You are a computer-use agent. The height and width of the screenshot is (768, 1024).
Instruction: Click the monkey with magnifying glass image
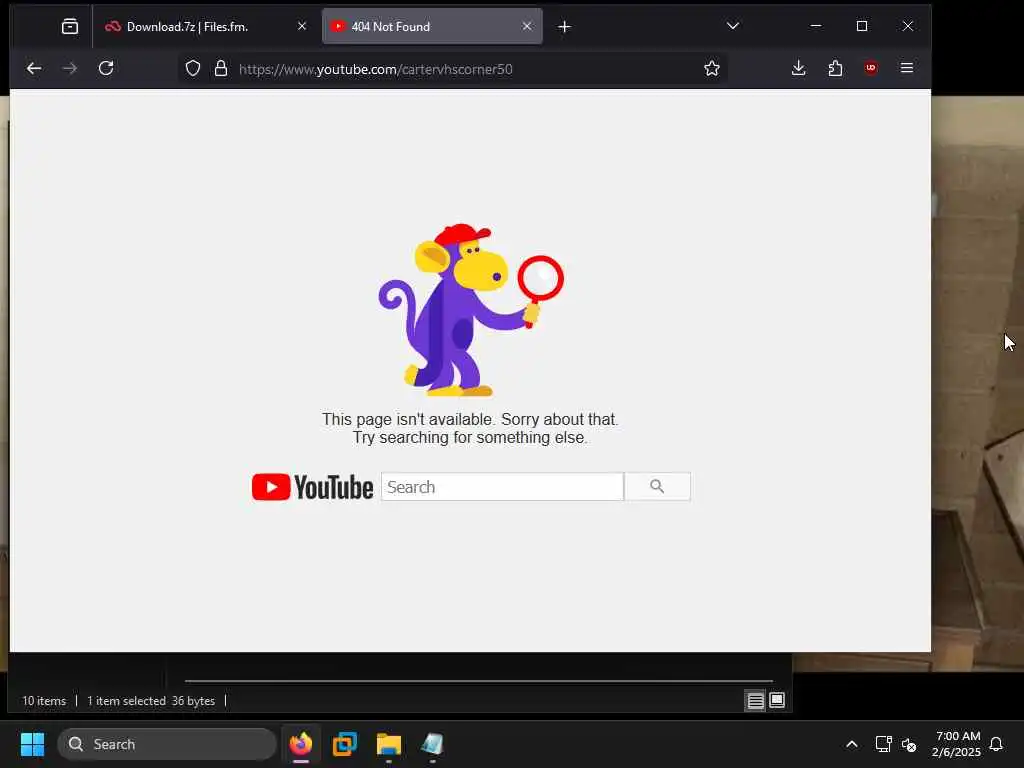tap(470, 310)
